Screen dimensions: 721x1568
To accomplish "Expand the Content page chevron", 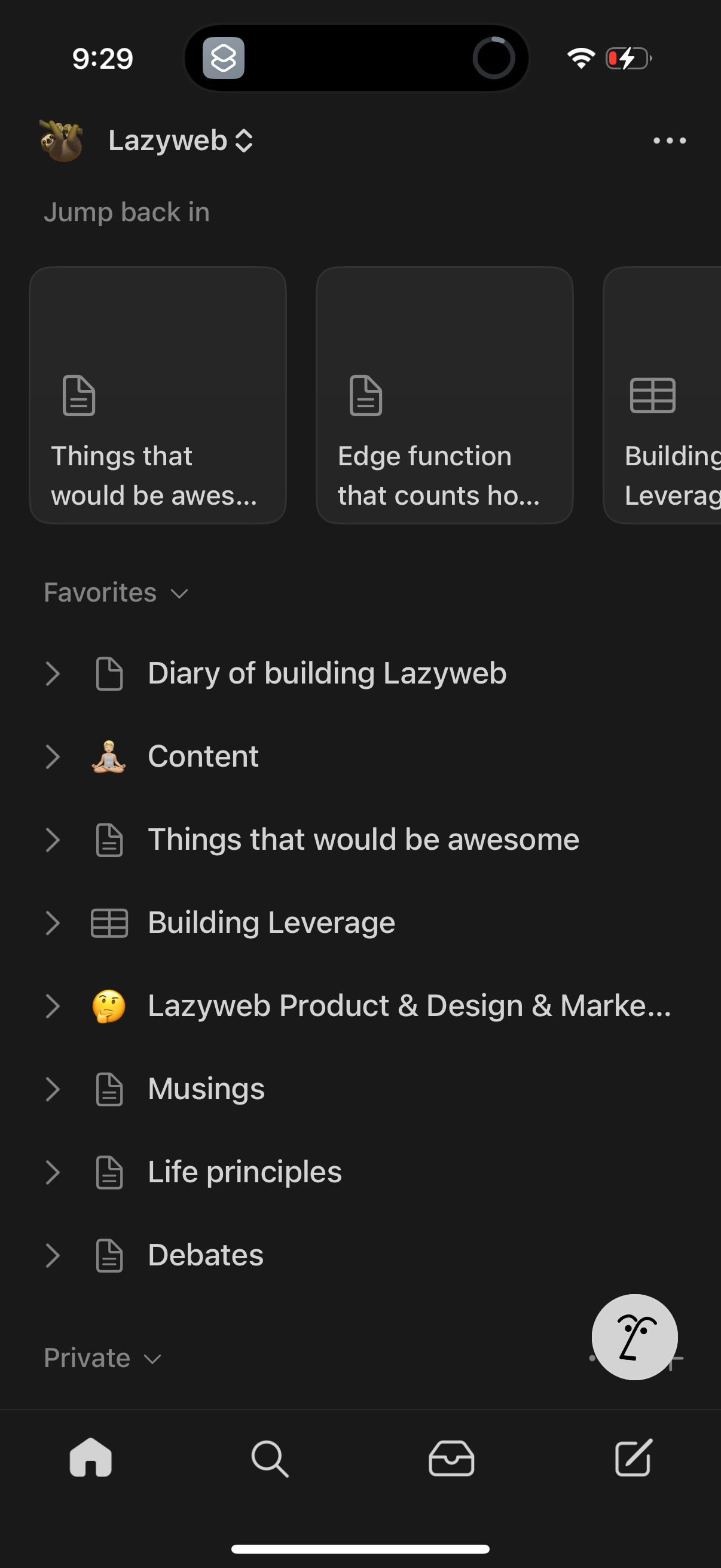I will [x=54, y=756].
